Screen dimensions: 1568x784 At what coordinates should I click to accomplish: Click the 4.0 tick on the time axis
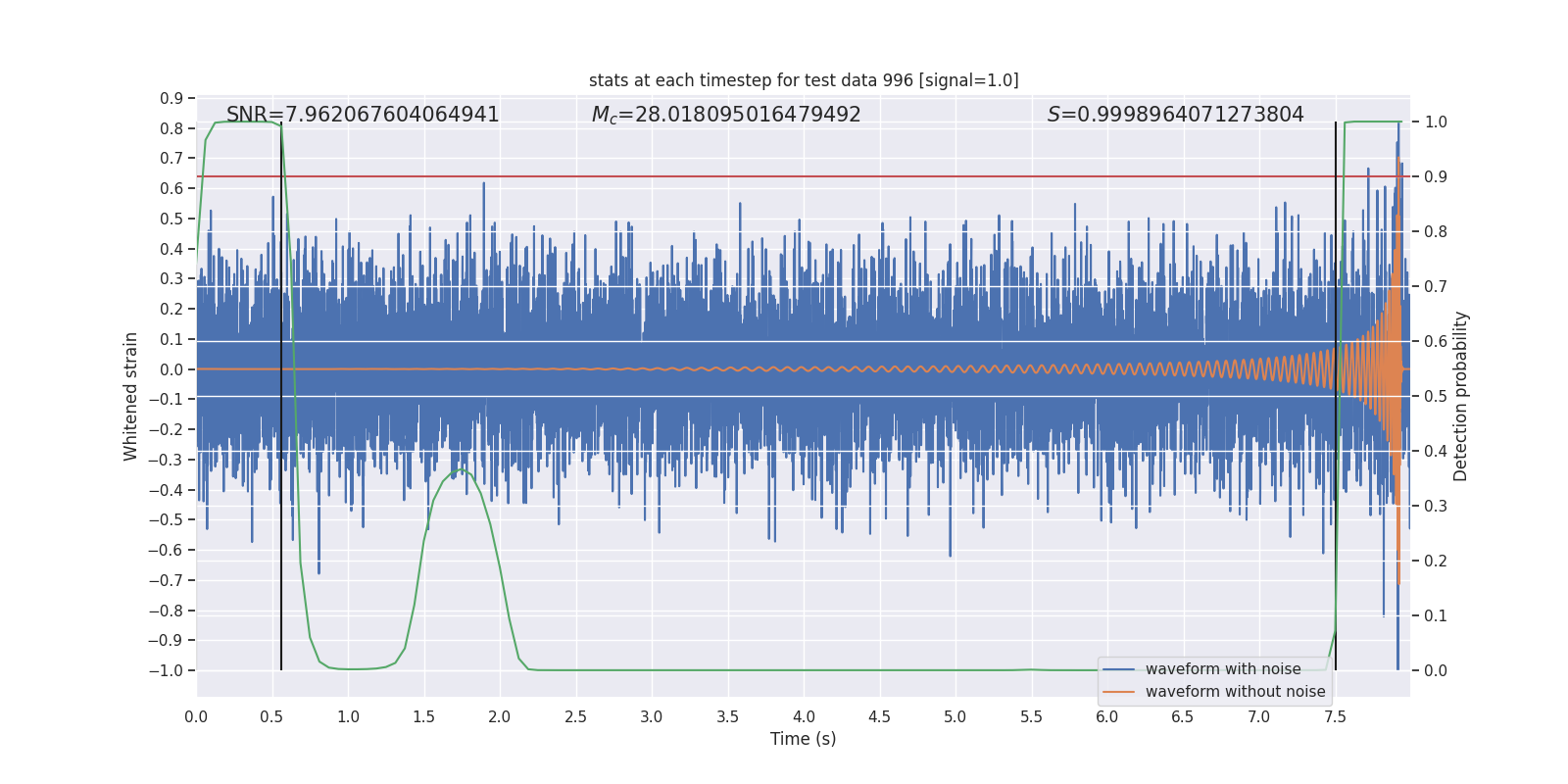click(804, 717)
